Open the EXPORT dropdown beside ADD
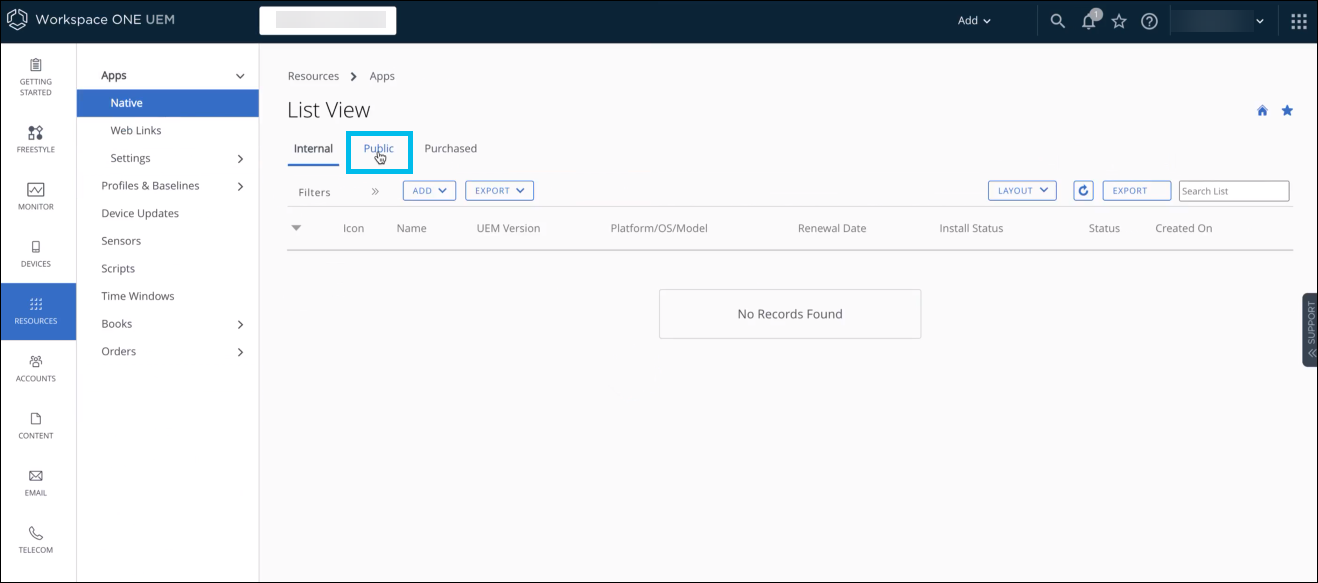Image resolution: width=1318 pixels, height=583 pixels. click(x=499, y=191)
